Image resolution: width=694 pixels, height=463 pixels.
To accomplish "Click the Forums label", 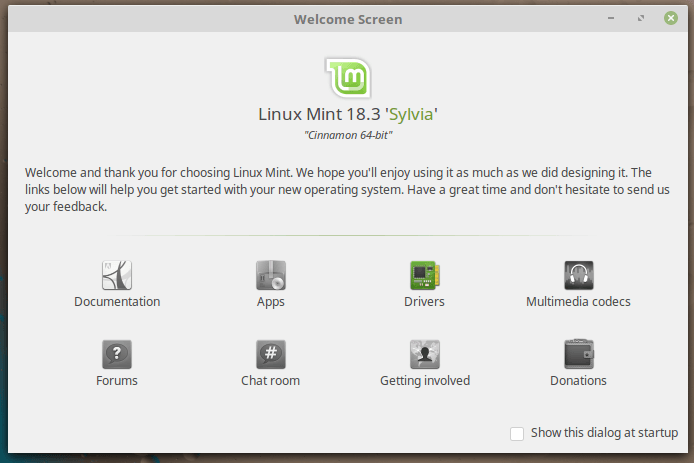I will pyautogui.click(x=117, y=381).
